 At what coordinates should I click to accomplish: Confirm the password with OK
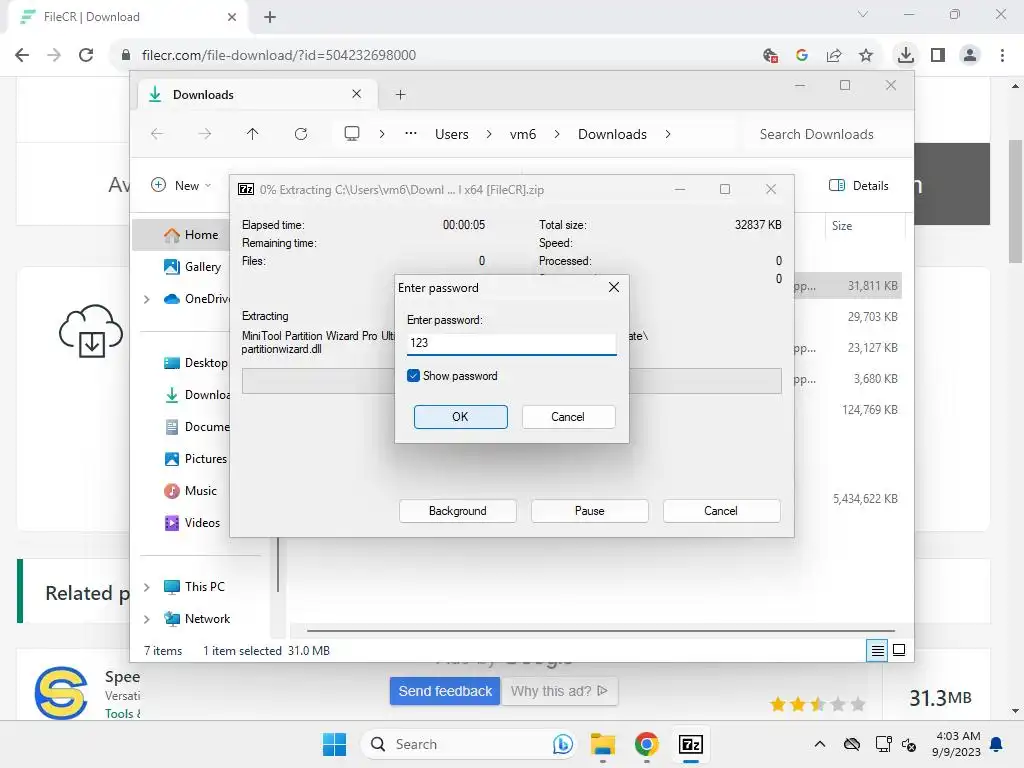460,417
